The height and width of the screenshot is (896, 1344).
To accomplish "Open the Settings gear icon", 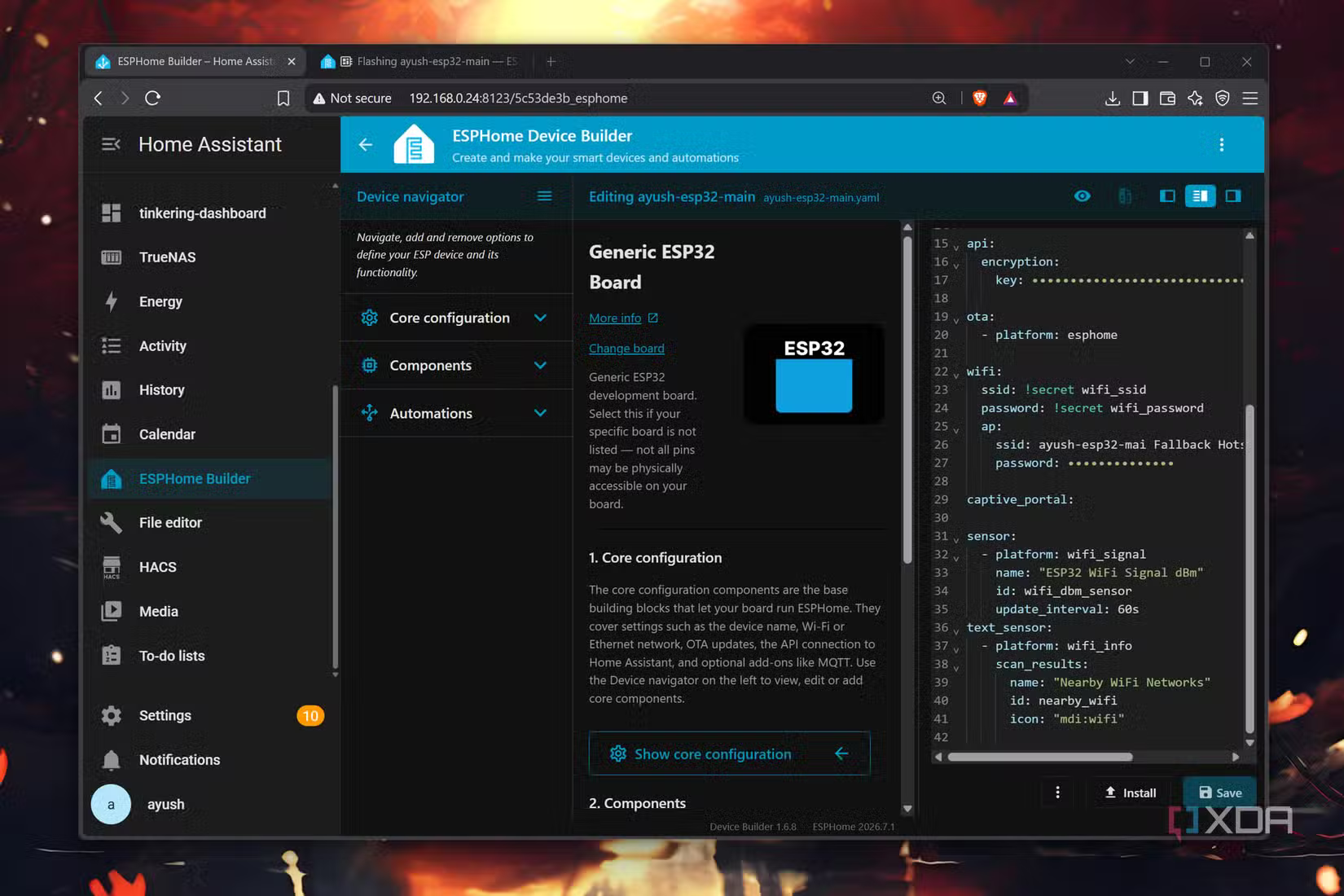I will [111, 716].
